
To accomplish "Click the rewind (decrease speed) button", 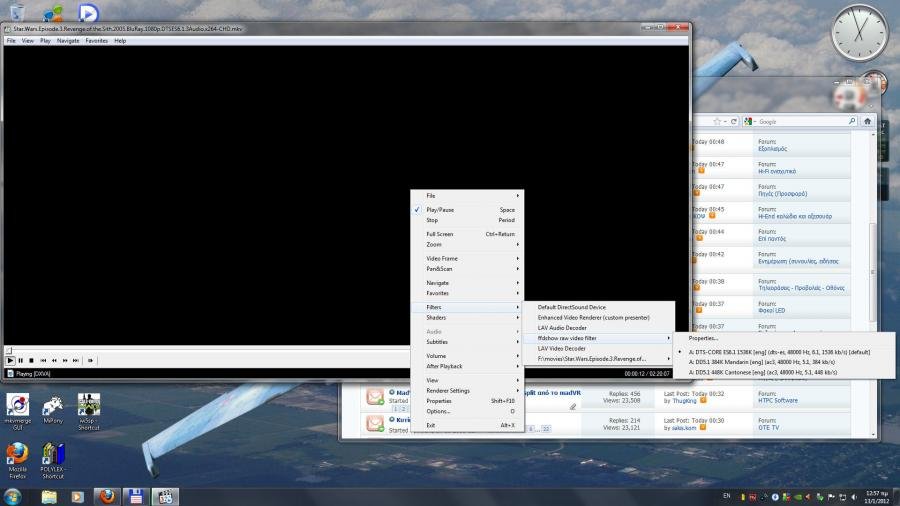I will coord(54,360).
